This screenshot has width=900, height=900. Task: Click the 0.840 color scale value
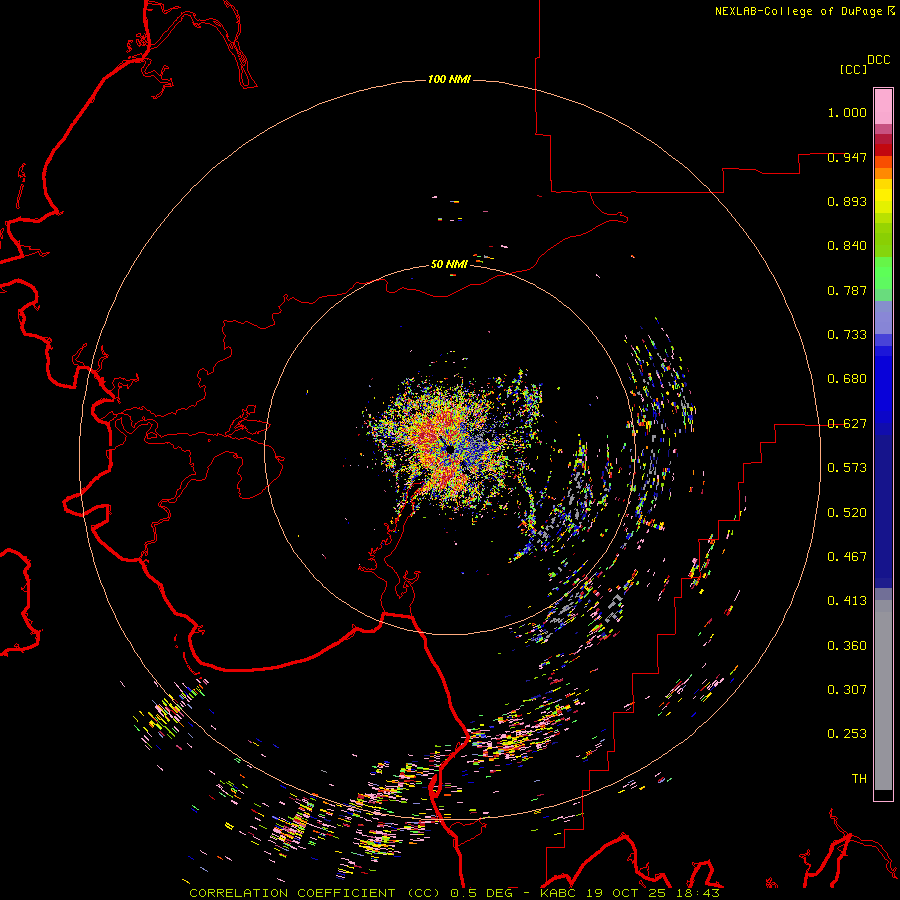(847, 246)
